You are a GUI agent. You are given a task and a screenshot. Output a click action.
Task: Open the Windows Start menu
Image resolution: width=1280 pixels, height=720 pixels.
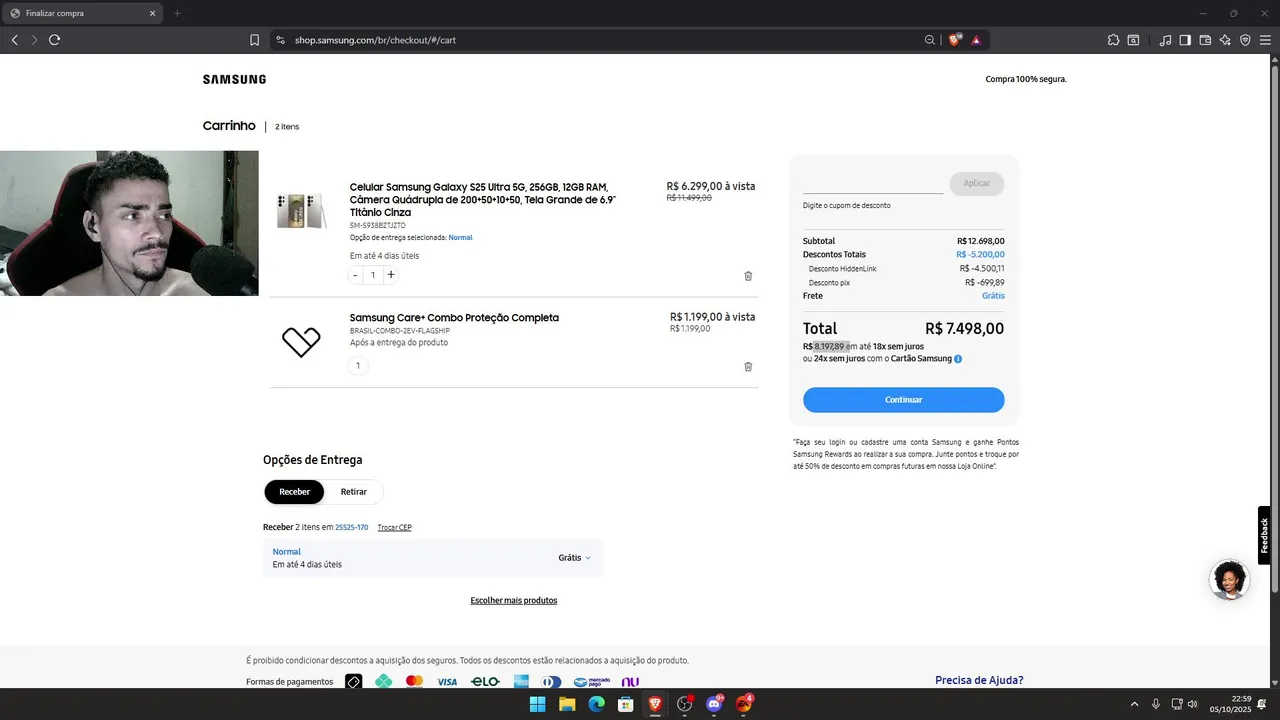pos(537,704)
